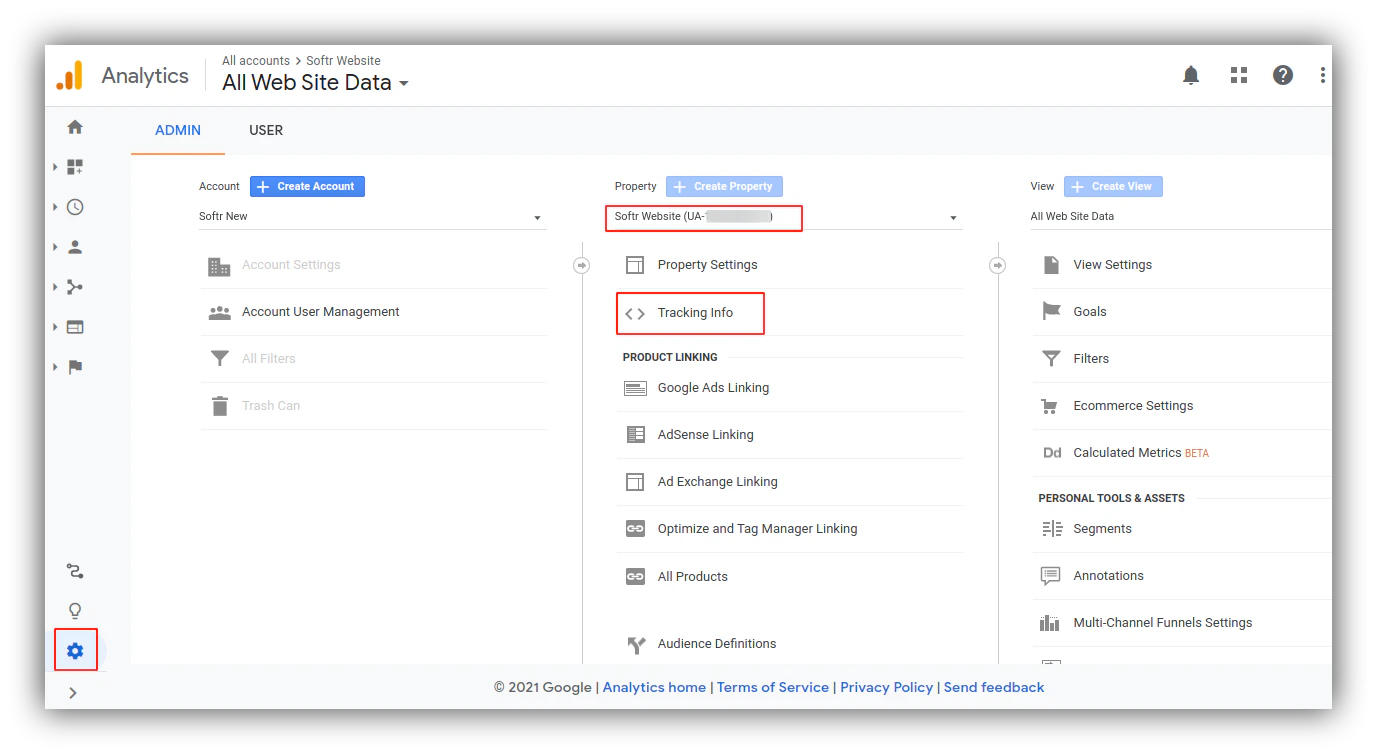
Task: Click the Annotations speech bubble icon
Action: (x=1050, y=576)
